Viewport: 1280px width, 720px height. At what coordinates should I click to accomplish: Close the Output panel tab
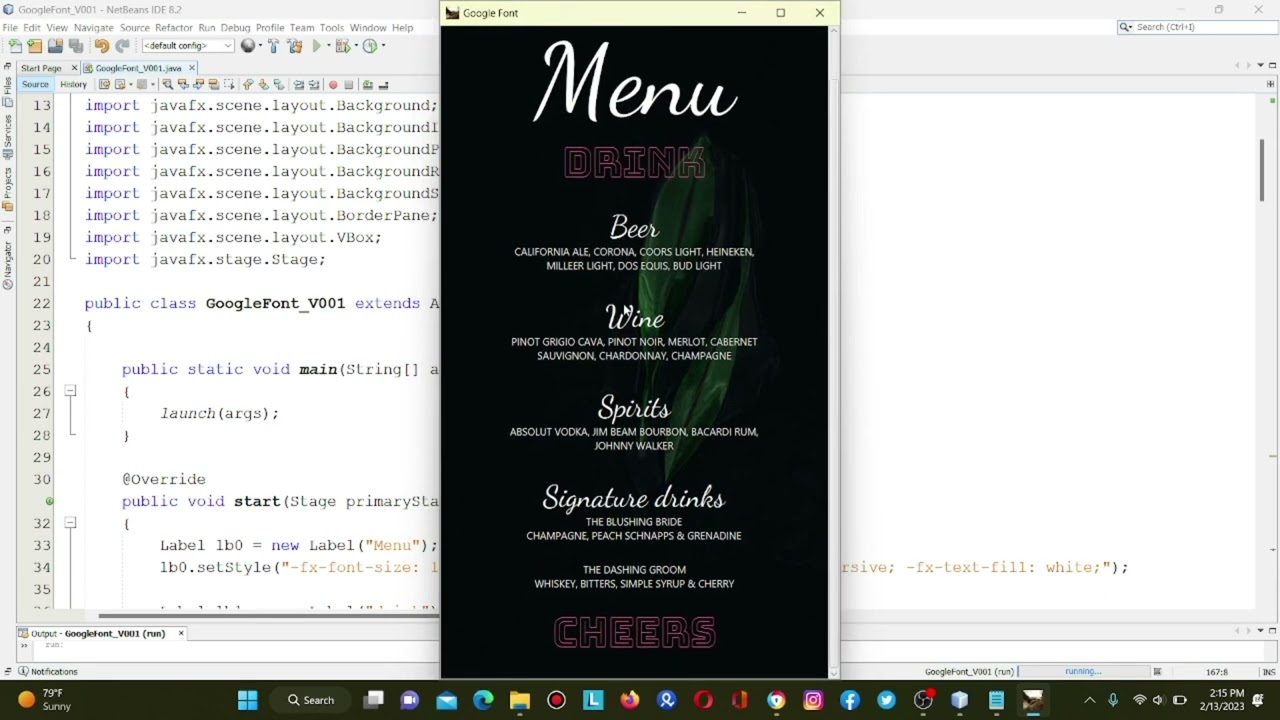181,633
